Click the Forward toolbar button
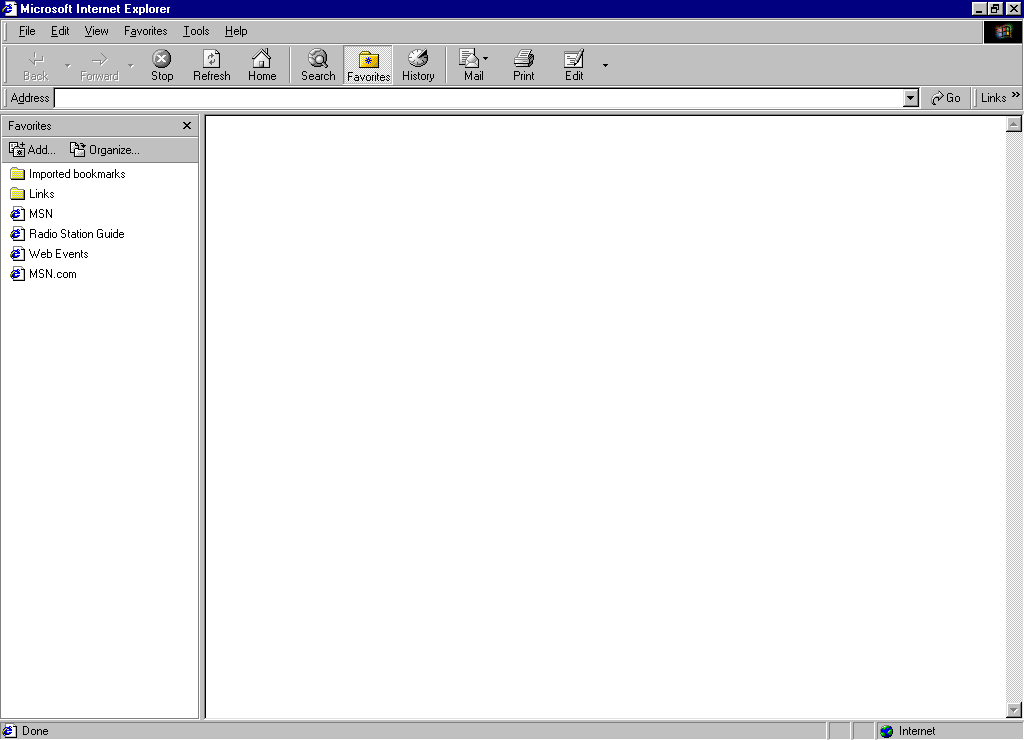The image size is (1024, 740). (x=99, y=65)
